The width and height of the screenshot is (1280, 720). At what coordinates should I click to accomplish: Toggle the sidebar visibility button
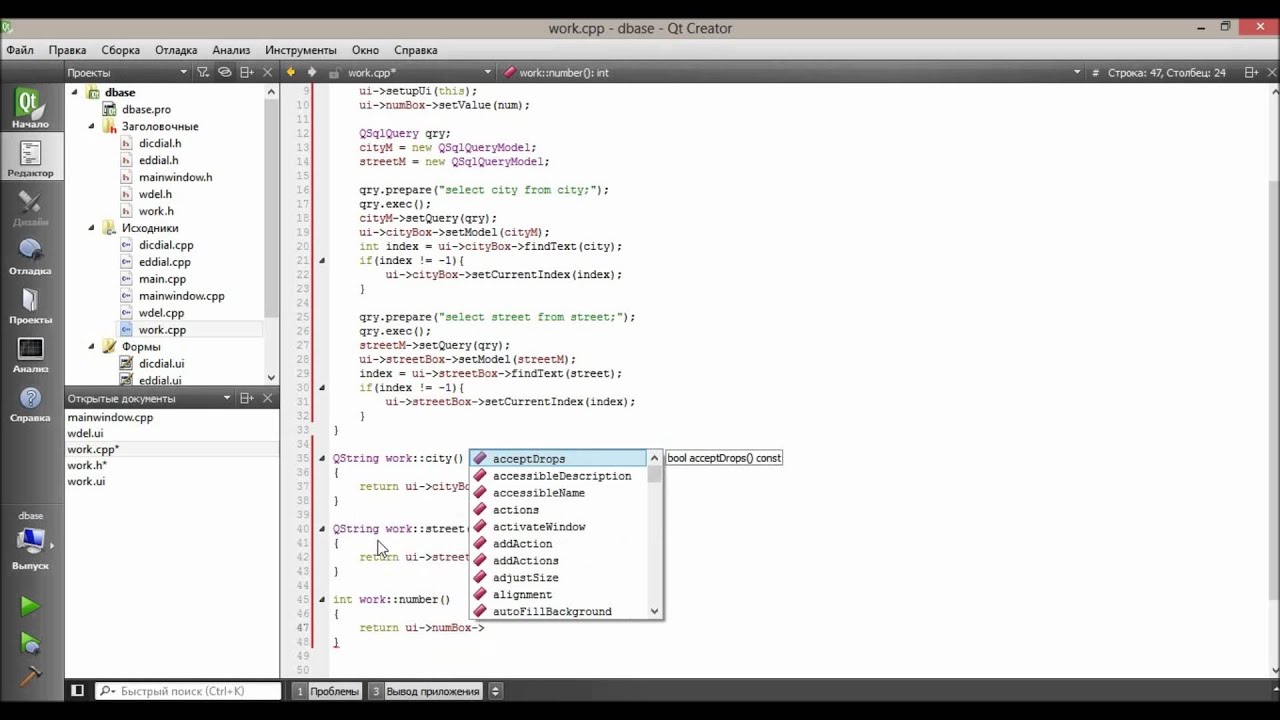[x=77, y=691]
